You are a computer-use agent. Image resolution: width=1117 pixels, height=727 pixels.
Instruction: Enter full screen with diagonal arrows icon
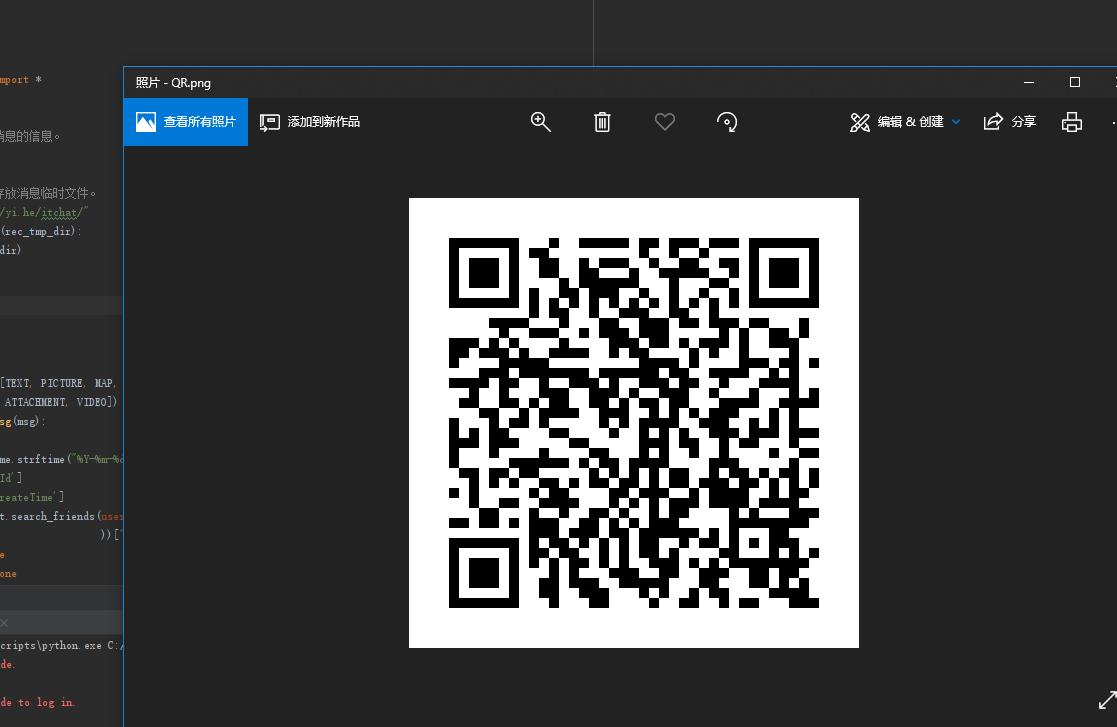(x=1108, y=700)
